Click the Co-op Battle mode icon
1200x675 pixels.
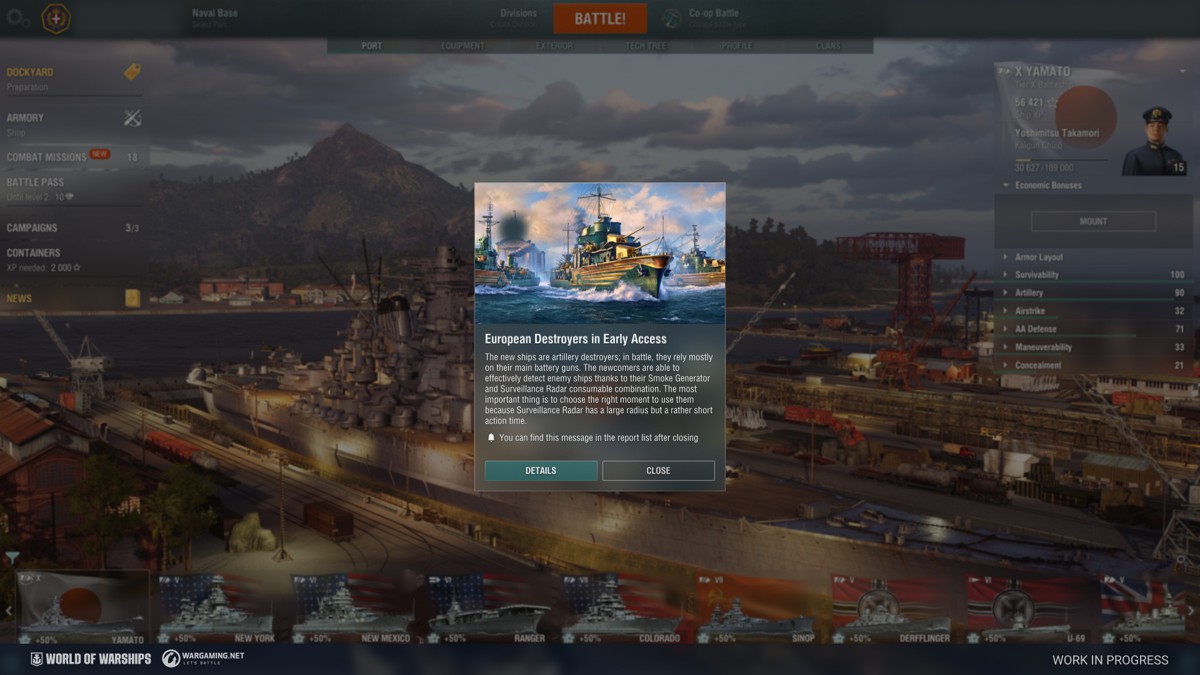point(672,18)
